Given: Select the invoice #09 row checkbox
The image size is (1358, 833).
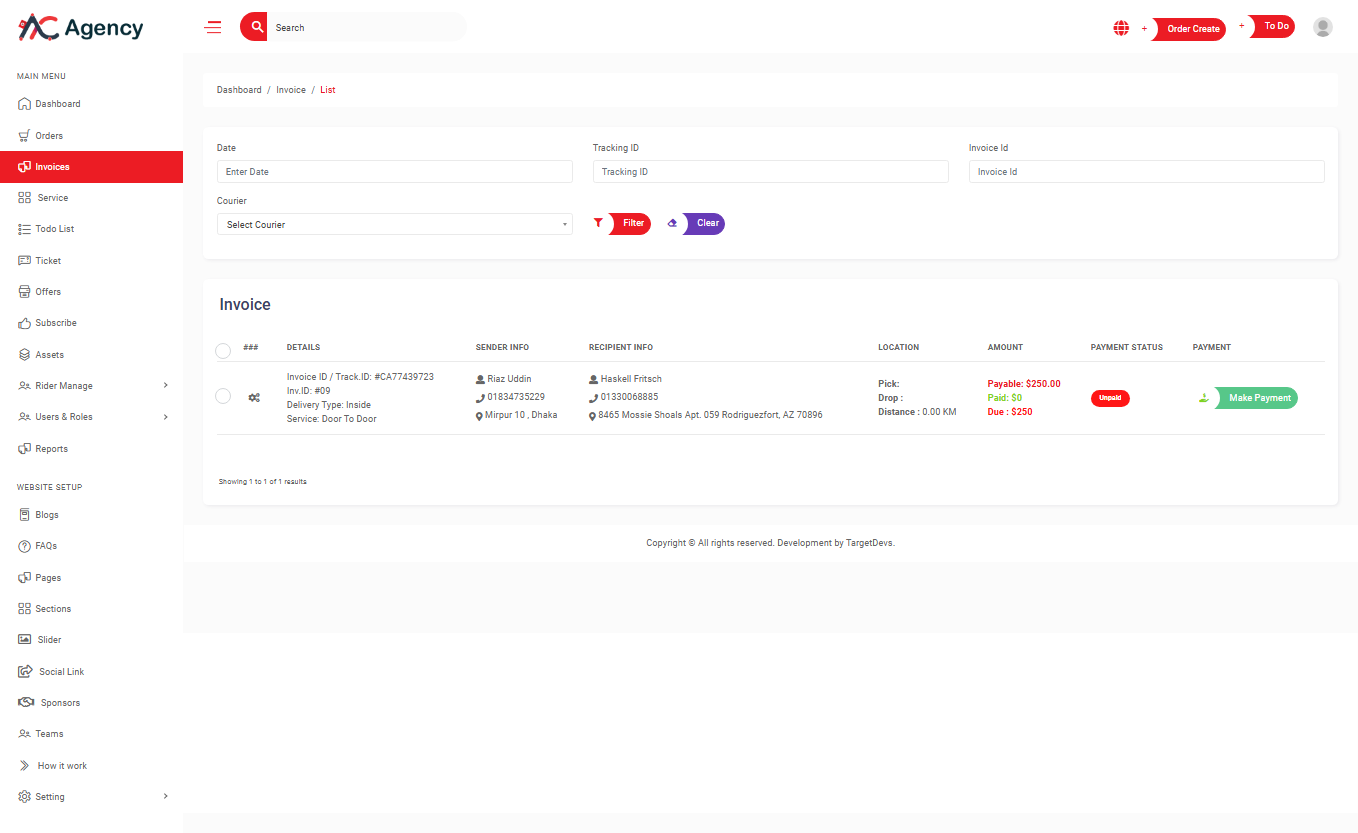Looking at the screenshot, I should pos(223,396).
